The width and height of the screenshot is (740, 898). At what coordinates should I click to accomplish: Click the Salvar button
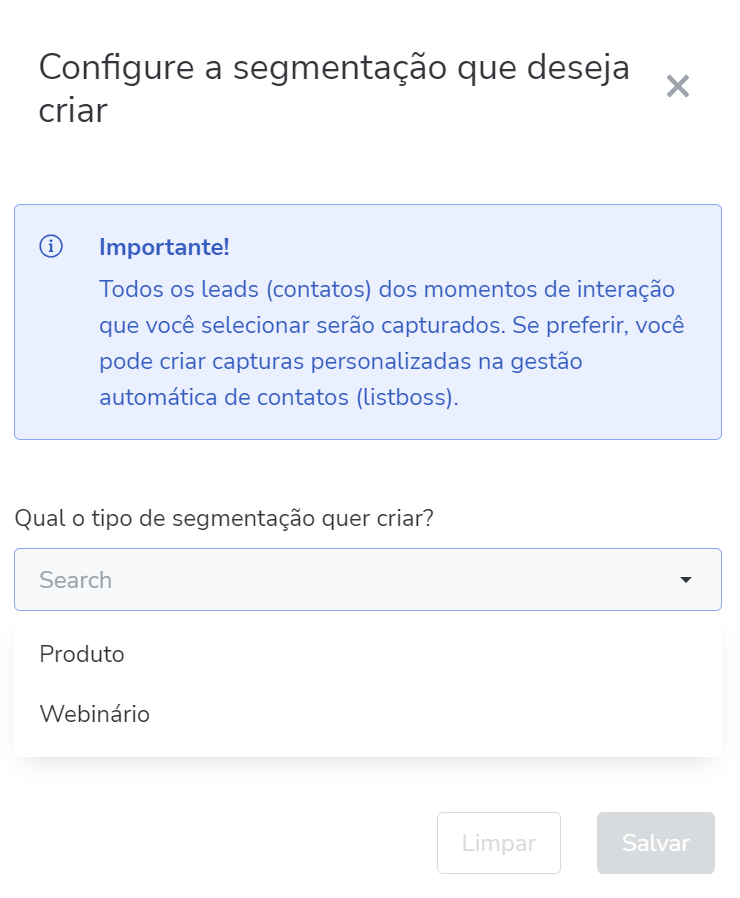[x=656, y=842]
